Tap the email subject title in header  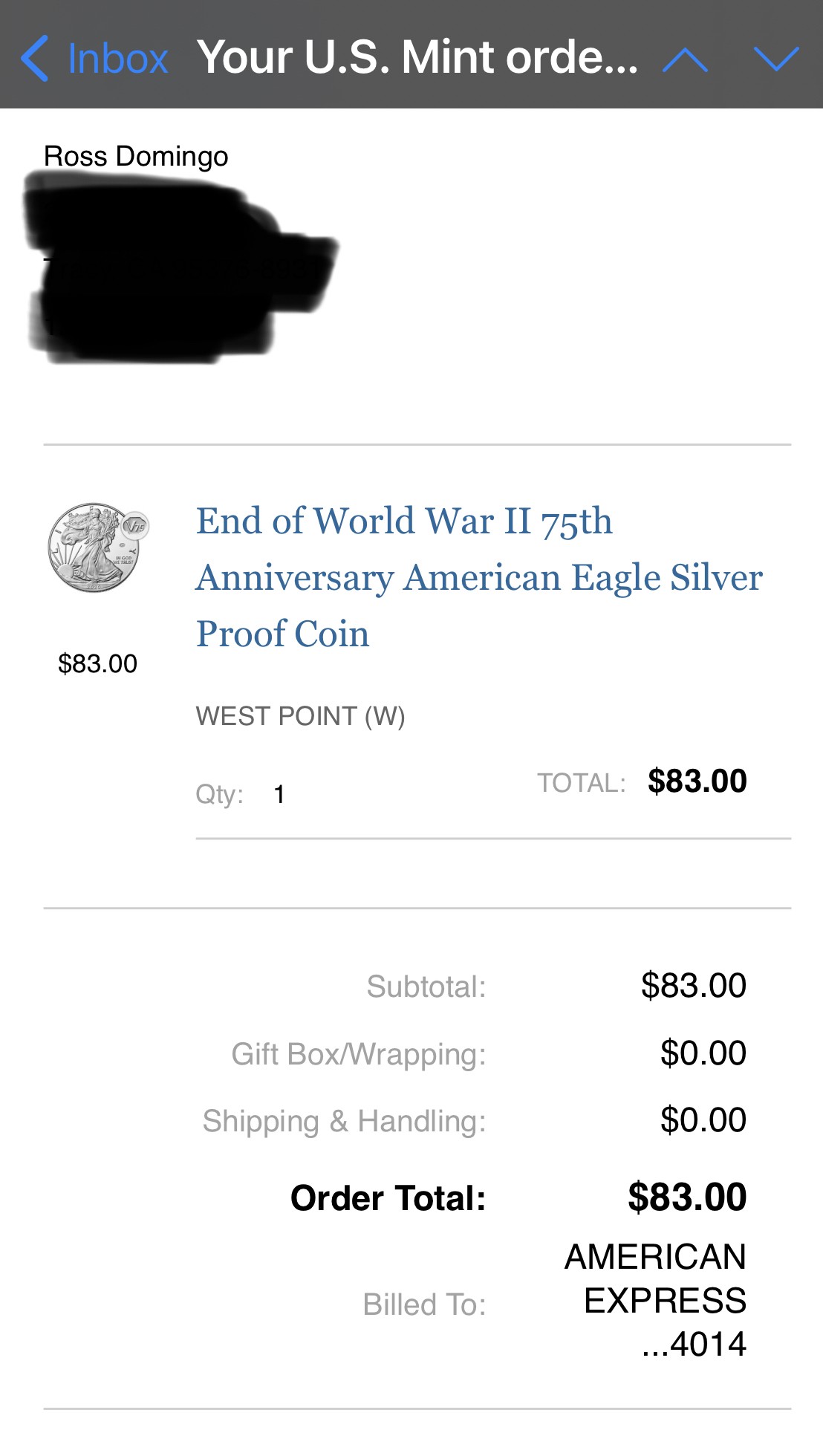click(417, 57)
